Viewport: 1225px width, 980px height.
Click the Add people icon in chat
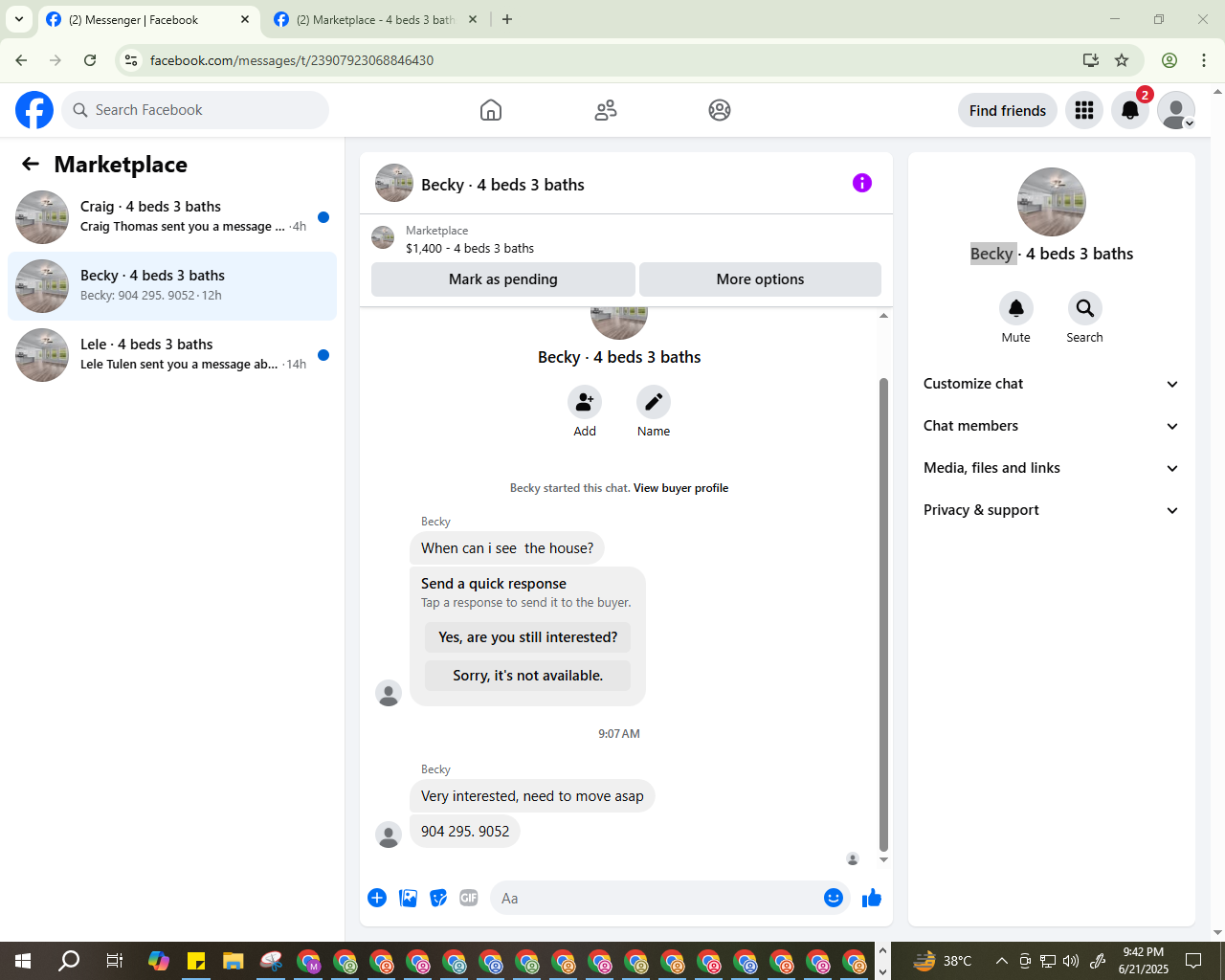click(x=585, y=402)
